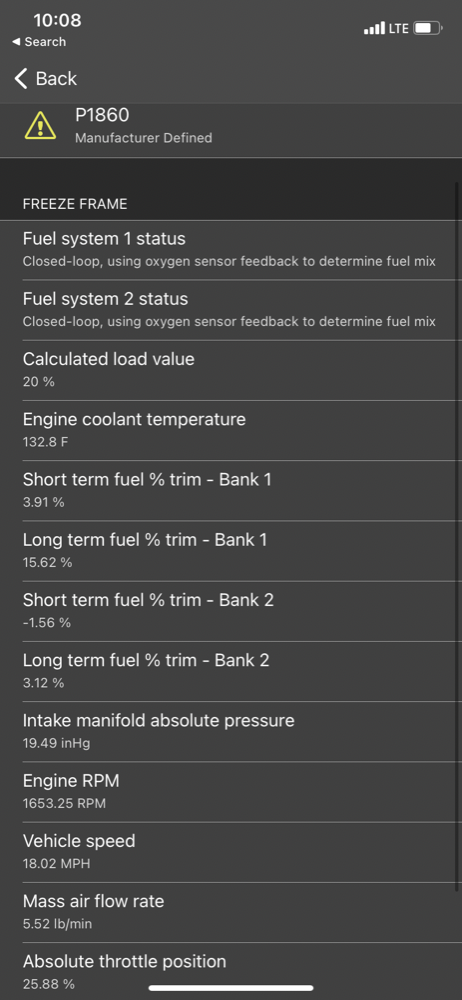Image resolution: width=462 pixels, height=1000 pixels.
Task: Open Short term fuel trim Bank 1
Action: (x=231, y=490)
